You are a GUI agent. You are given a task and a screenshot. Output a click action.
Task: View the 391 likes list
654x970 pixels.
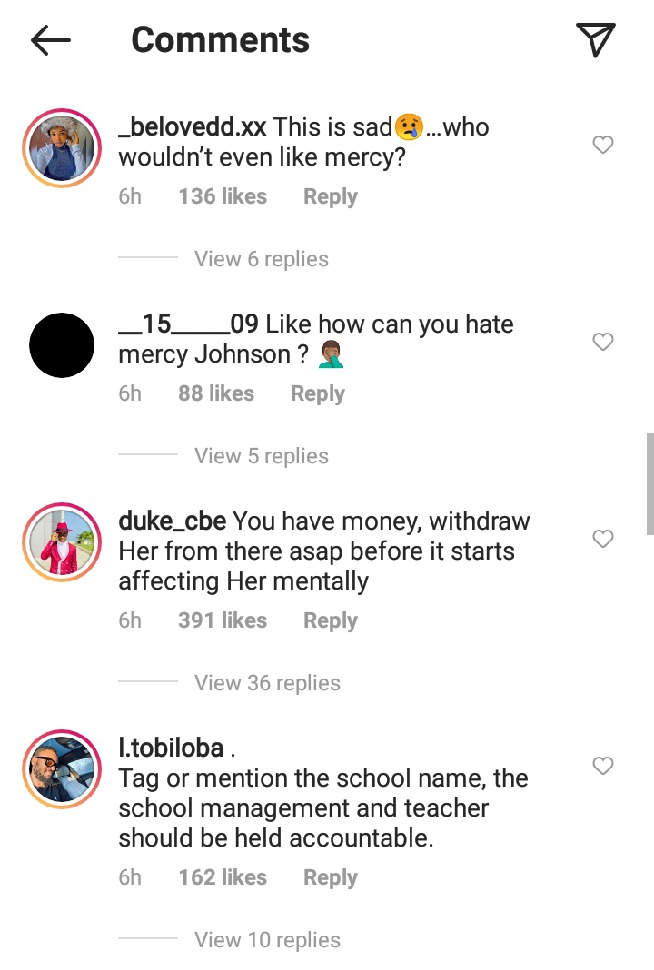pos(223,620)
